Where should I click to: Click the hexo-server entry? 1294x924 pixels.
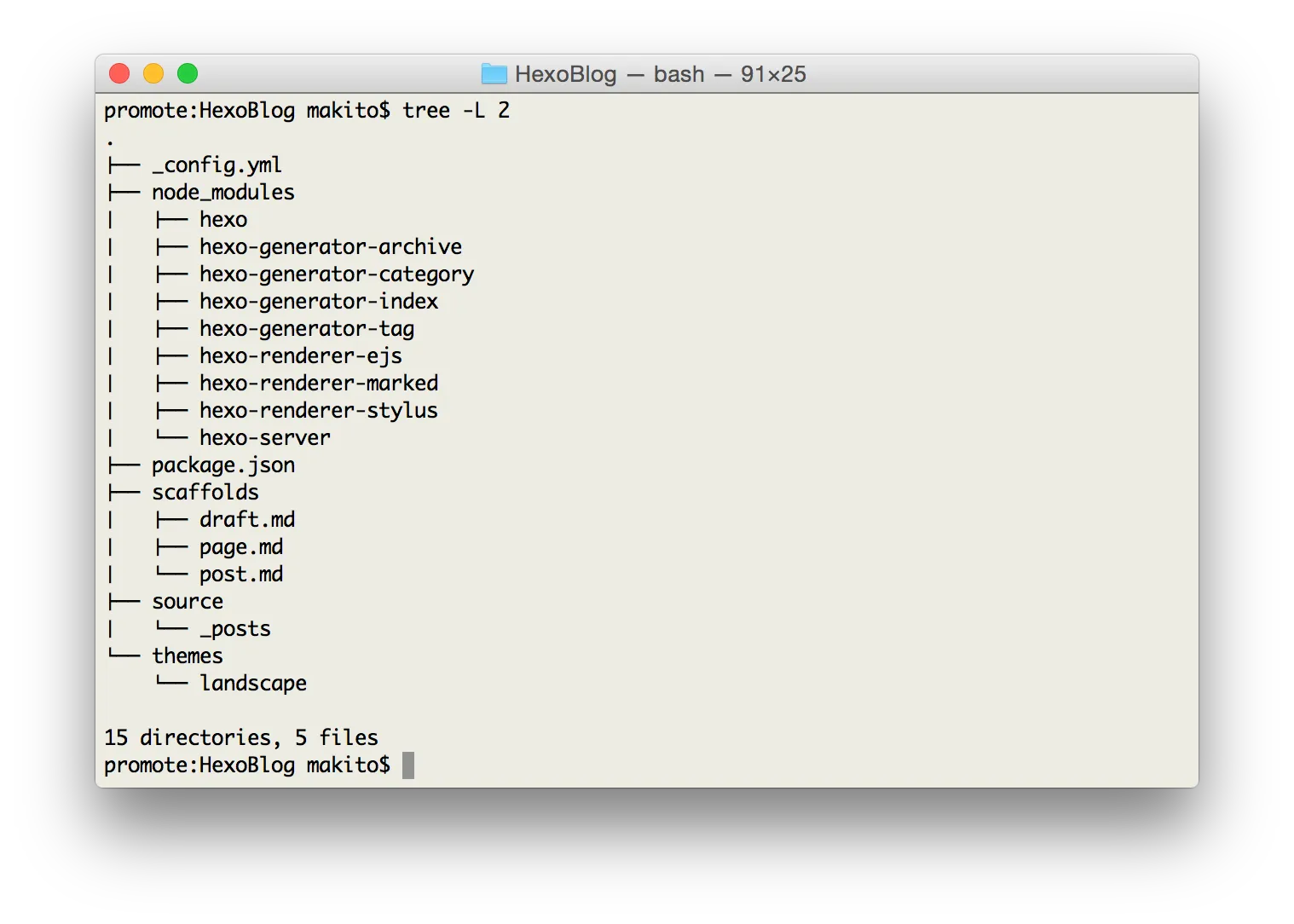pos(264,437)
